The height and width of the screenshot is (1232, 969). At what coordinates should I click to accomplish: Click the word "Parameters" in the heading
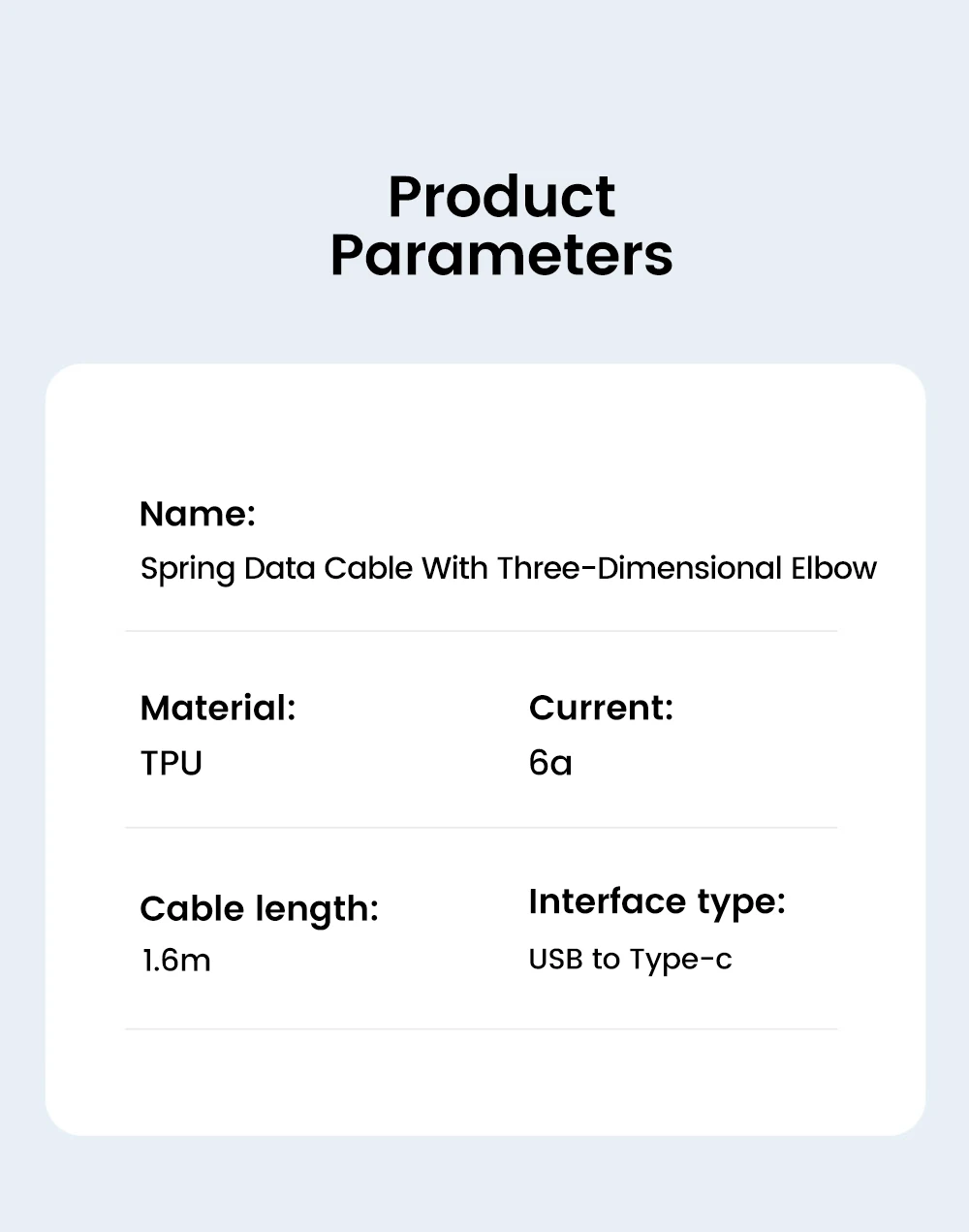pyautogui.click(x=501, y=256)
